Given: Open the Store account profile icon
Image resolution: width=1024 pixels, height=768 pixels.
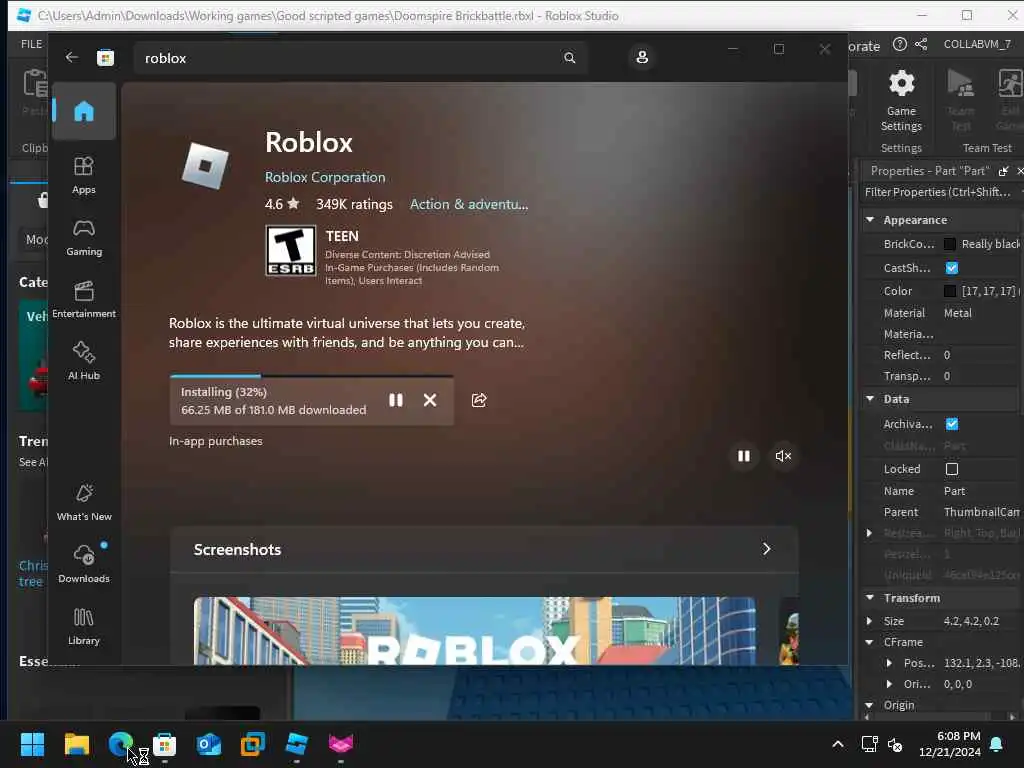Looking at the screenshot, I should click(642, 57).
